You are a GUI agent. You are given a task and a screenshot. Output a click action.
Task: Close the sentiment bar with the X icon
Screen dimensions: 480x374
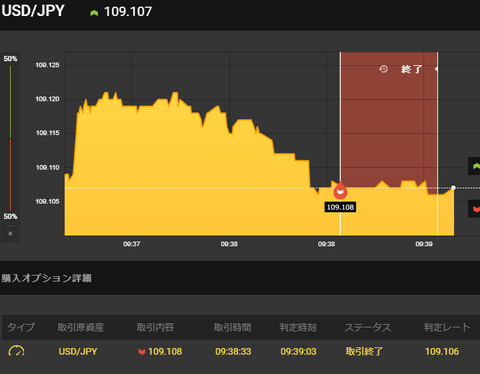pos(10,234)
